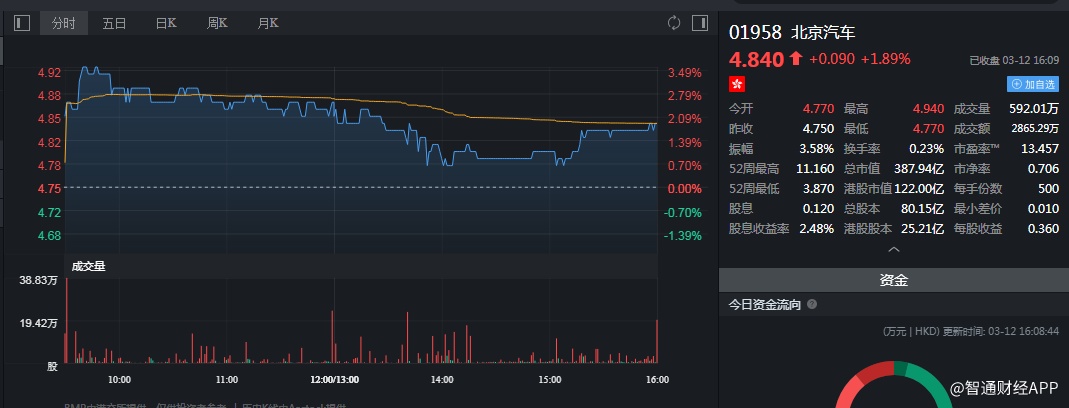The width and height of the screenshot is (1069, 408).
Task: Click the donut chart of capital flow
Action: (893, 390)
